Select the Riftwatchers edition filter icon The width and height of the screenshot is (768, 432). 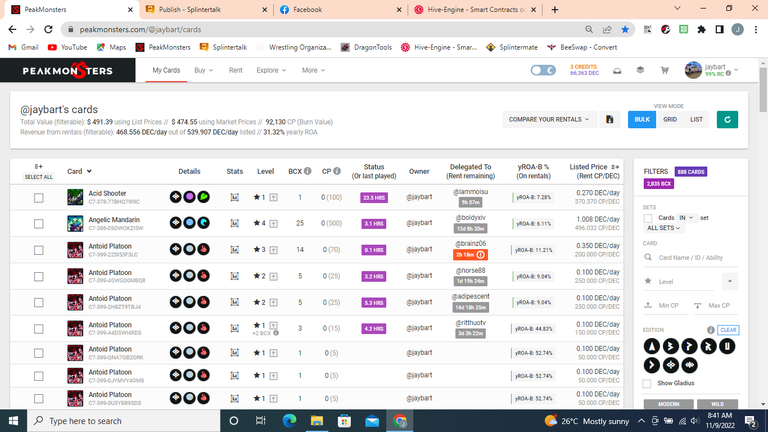coord(689,365)
